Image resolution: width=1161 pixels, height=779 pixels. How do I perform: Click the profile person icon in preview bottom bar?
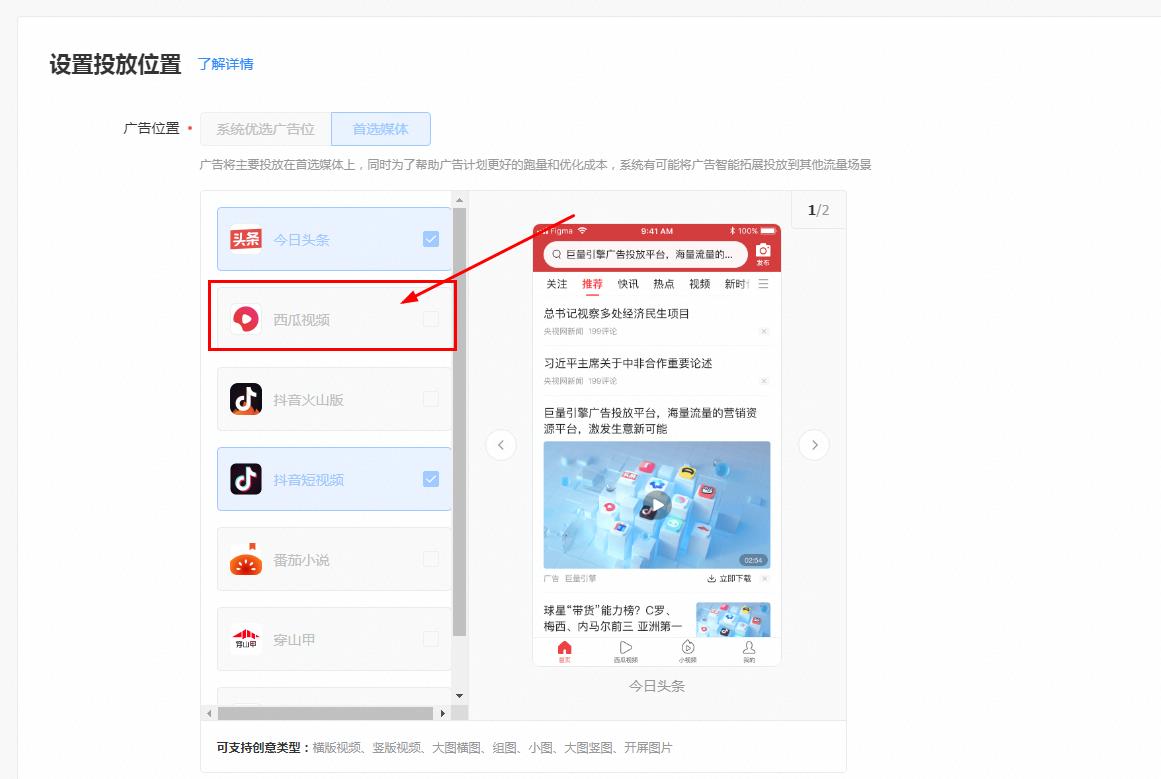tap(749, 649)
